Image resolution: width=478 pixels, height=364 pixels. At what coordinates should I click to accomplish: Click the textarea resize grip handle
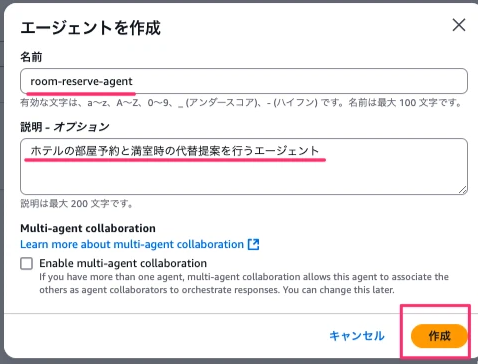tap(462, 190)
